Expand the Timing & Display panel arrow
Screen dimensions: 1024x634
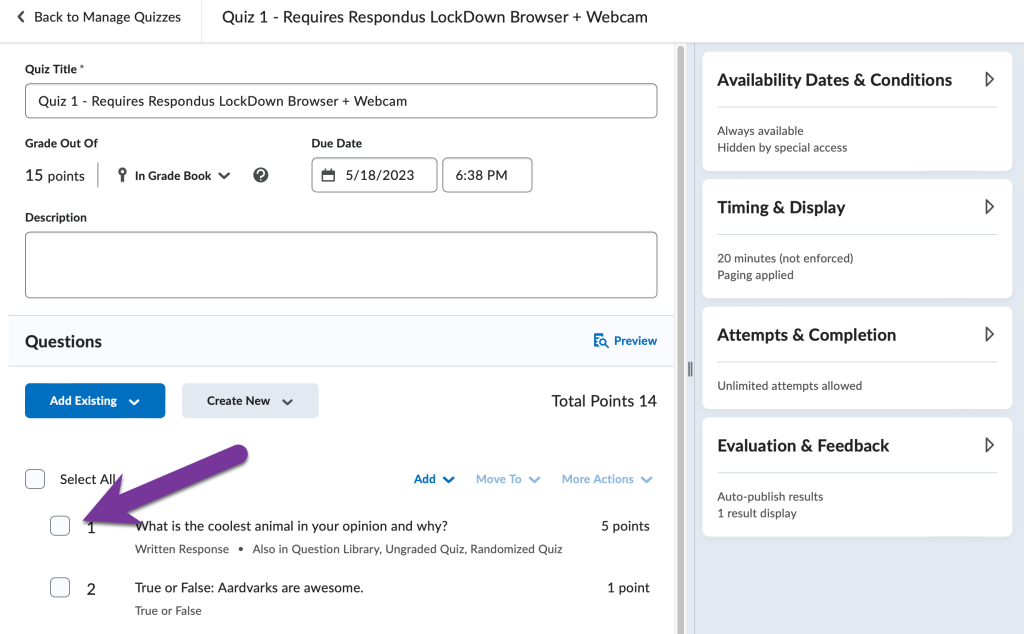point(989,207)
